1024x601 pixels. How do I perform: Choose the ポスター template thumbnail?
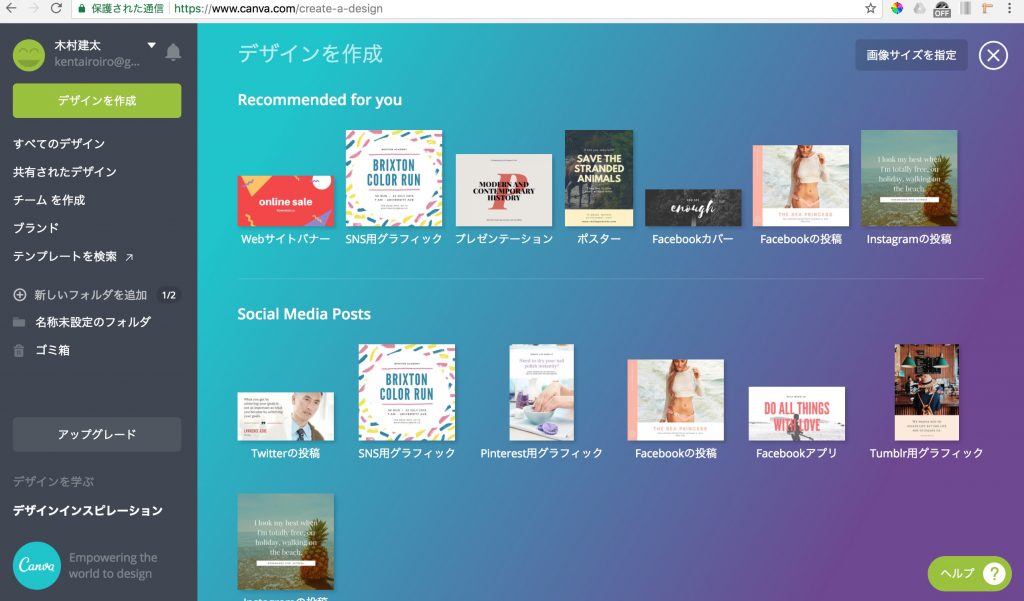coord(598,178)
